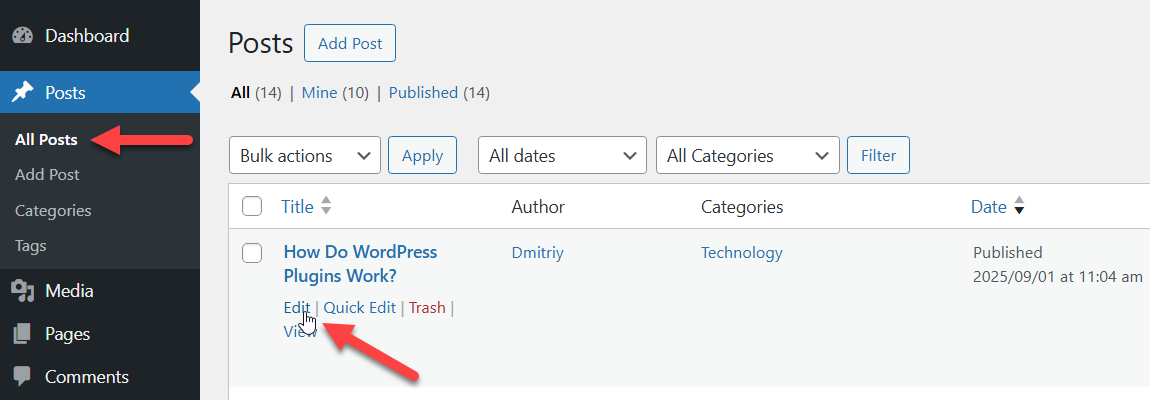1150x400 pixels.
Task: Go to Categories submenu item
Action: (53, 211)
